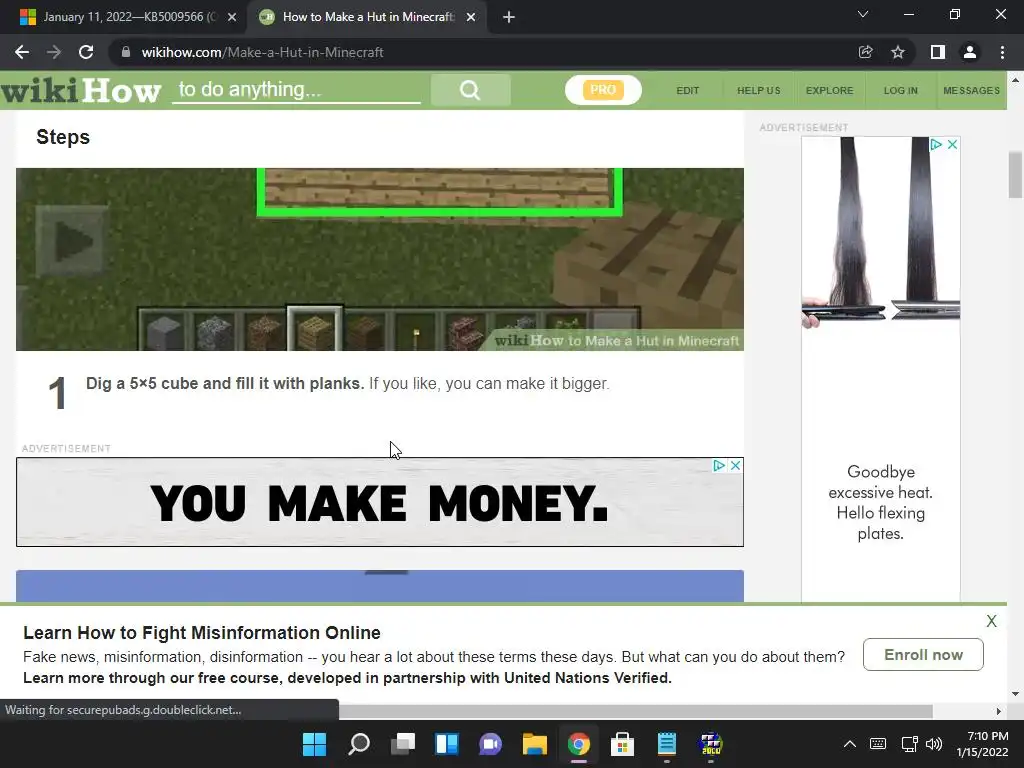Open MESSAGES in the wikiHow header

[x=971, y=90]
